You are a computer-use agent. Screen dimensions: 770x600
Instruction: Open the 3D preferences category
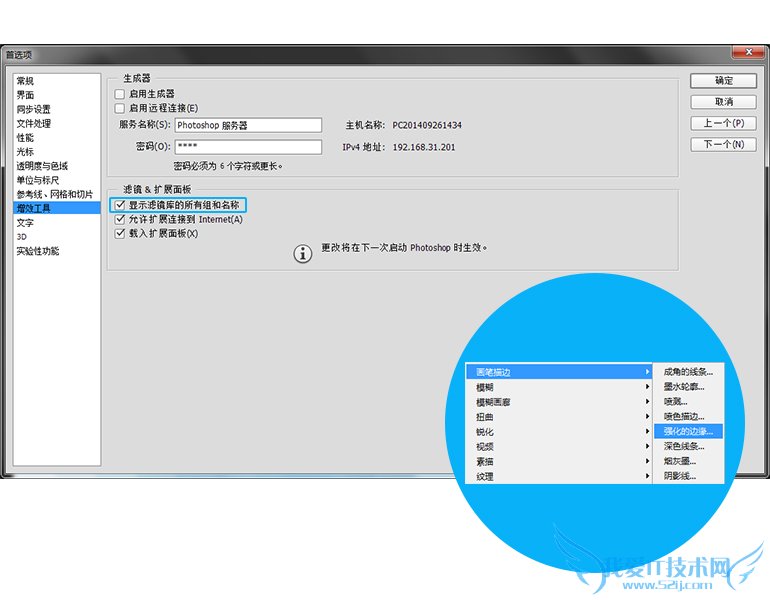(57, 237)
